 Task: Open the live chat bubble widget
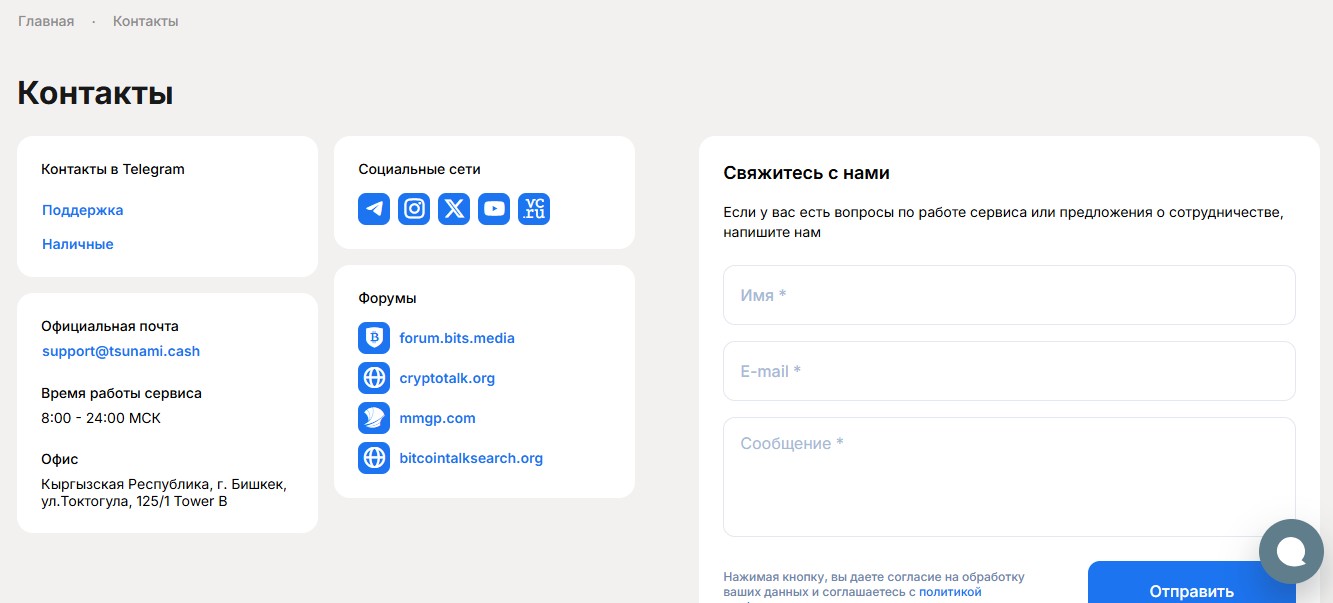tap(1291, 552)
